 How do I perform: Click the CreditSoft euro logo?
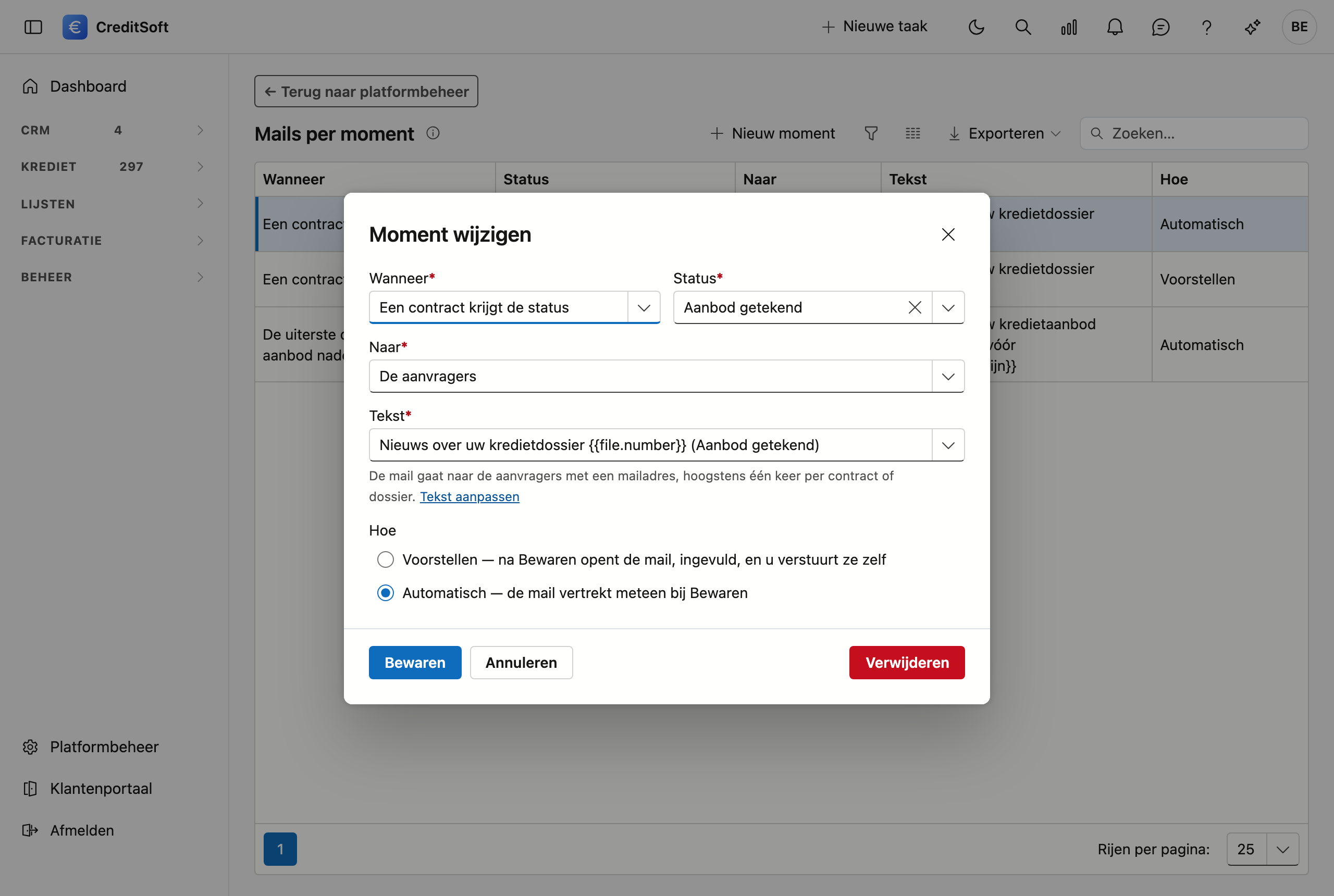tap(75, 27)
